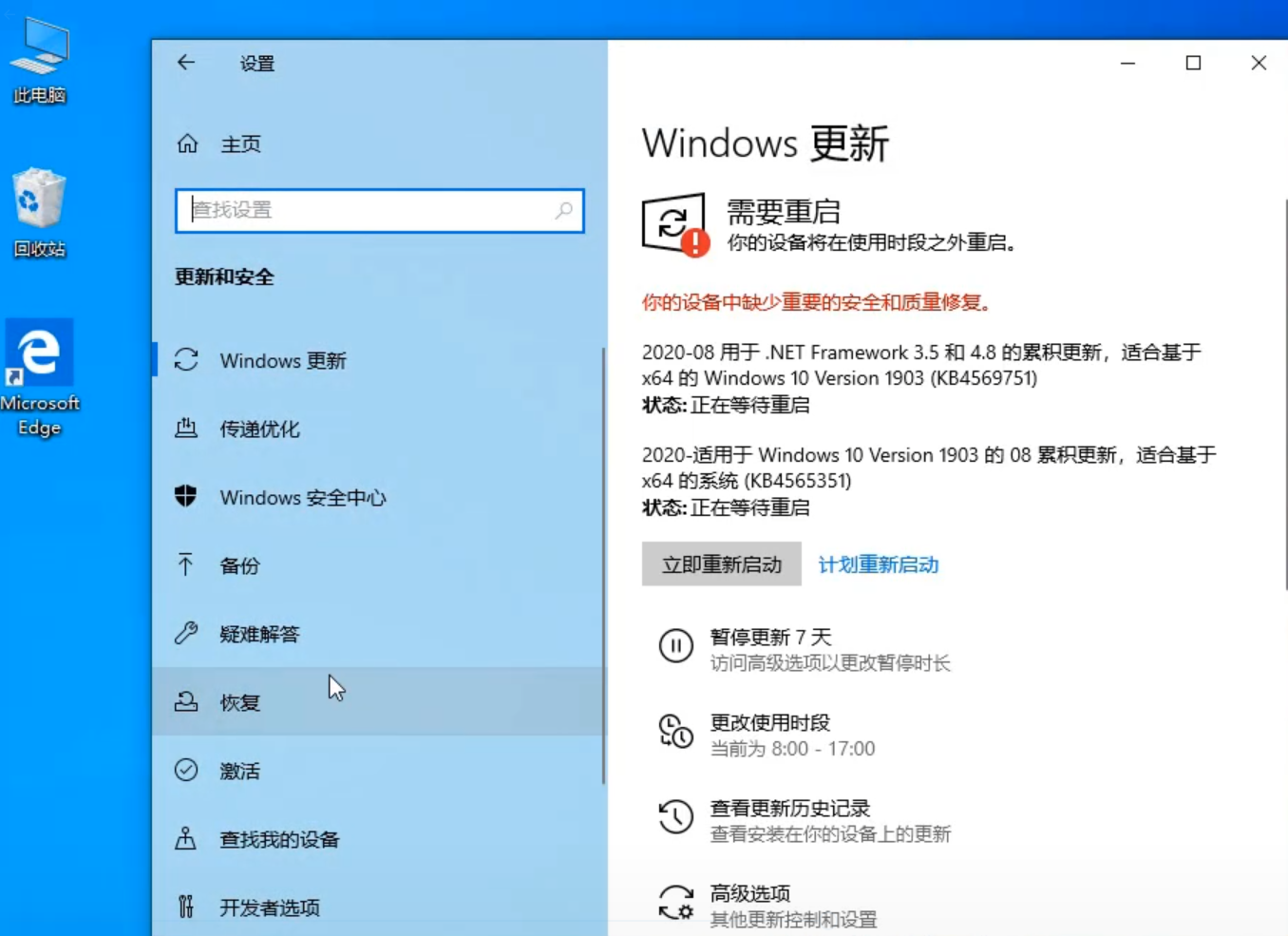Click 访问高级选项以更改暂停时长 text
Viewport: 1288px width, 936px height.
(830, 663)
